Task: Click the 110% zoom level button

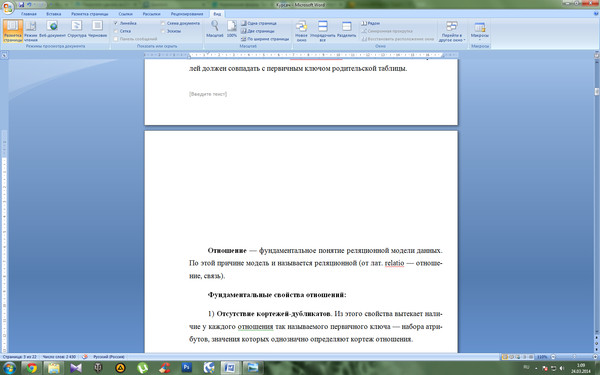Action: (541, 357)
